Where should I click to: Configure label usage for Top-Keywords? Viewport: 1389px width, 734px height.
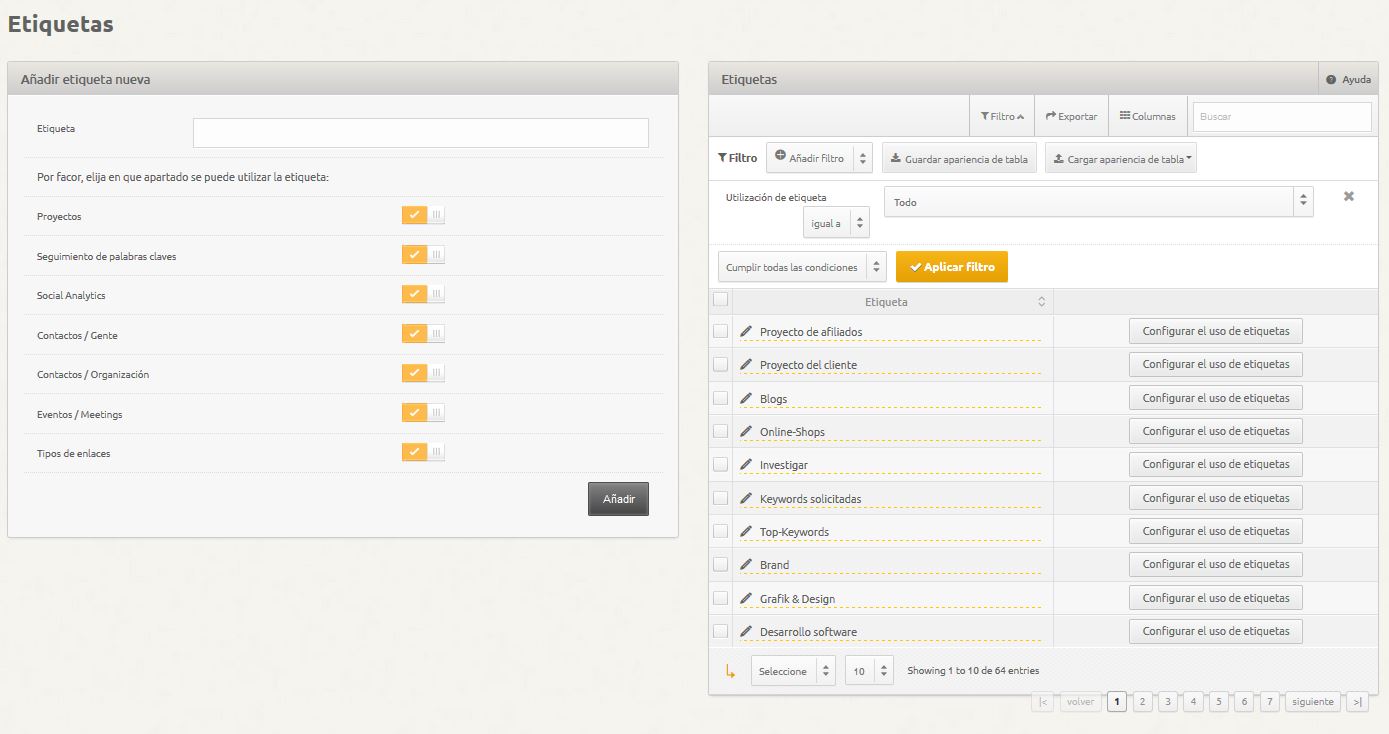[1216, 531]
